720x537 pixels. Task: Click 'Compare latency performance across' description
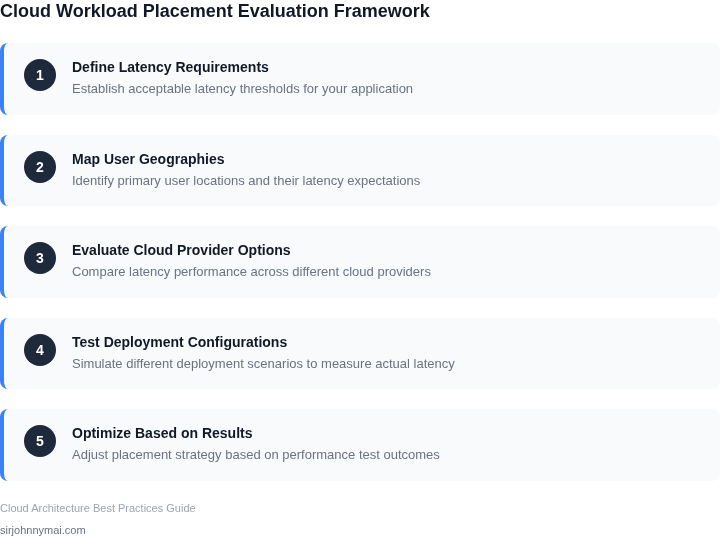click(x=251, y=271)
